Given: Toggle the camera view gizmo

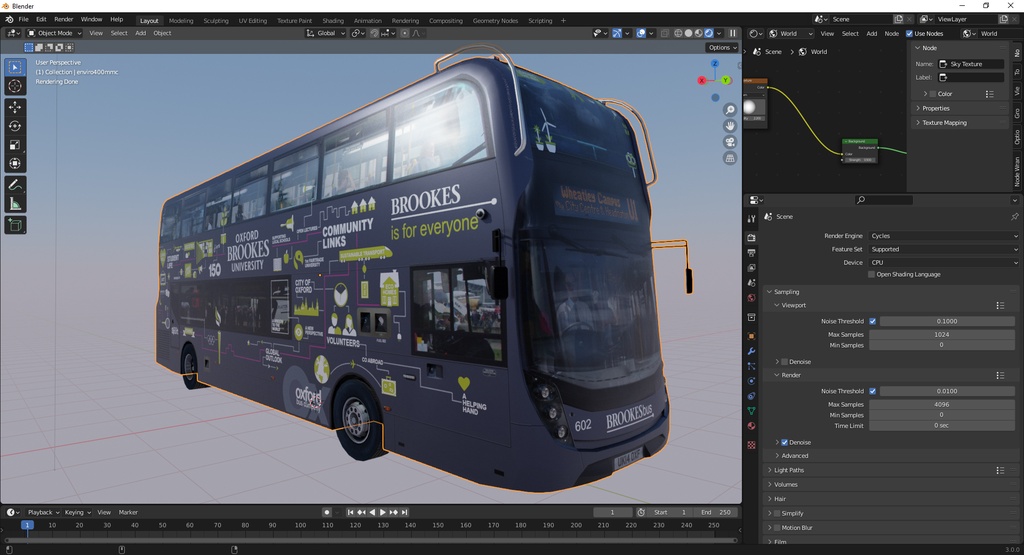Looking at the screenshot, I should pos(730,142).
